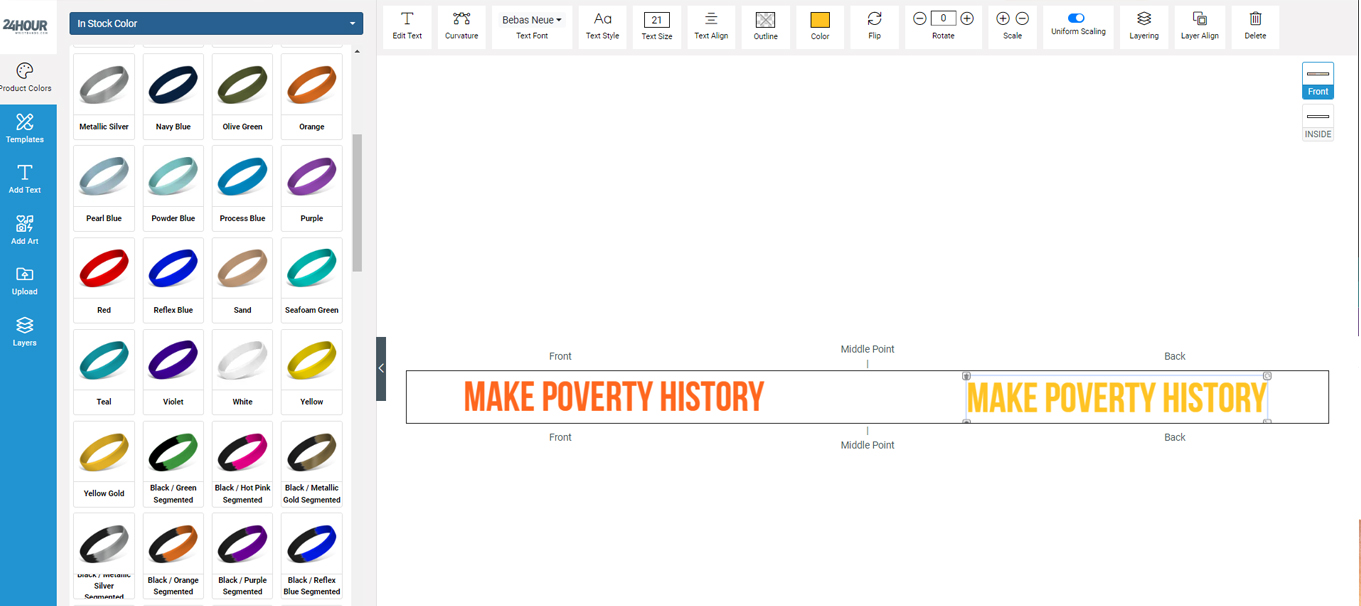
Task: Choose the Black / Orange Segmented wristband
Action: (173, 556)
